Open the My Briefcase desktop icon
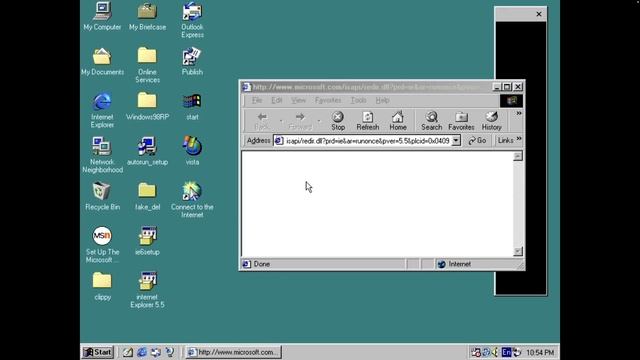640x360 pixels. pos(147,16)
